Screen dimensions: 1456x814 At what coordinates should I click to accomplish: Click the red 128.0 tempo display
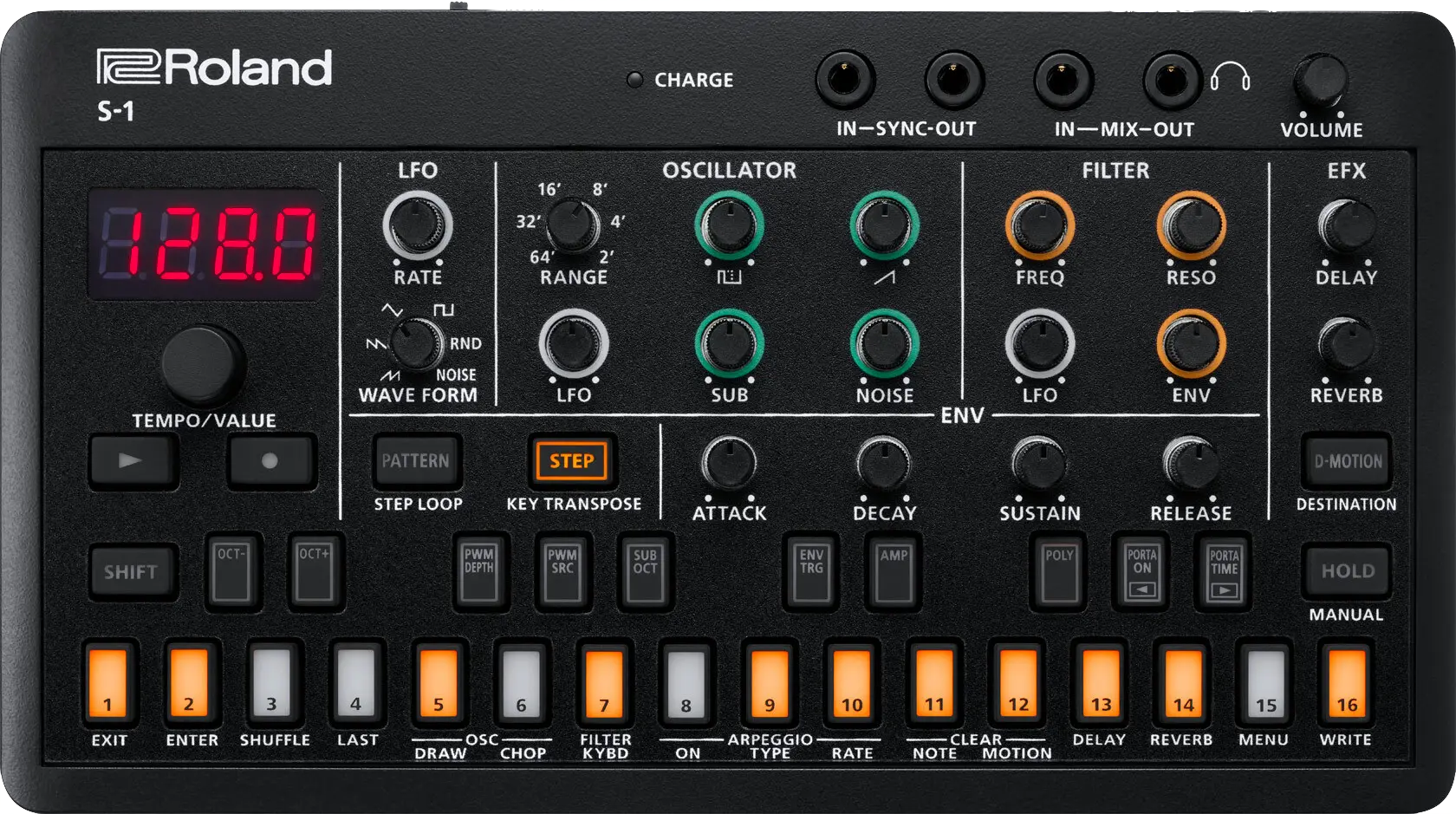(x=207, y=243)
